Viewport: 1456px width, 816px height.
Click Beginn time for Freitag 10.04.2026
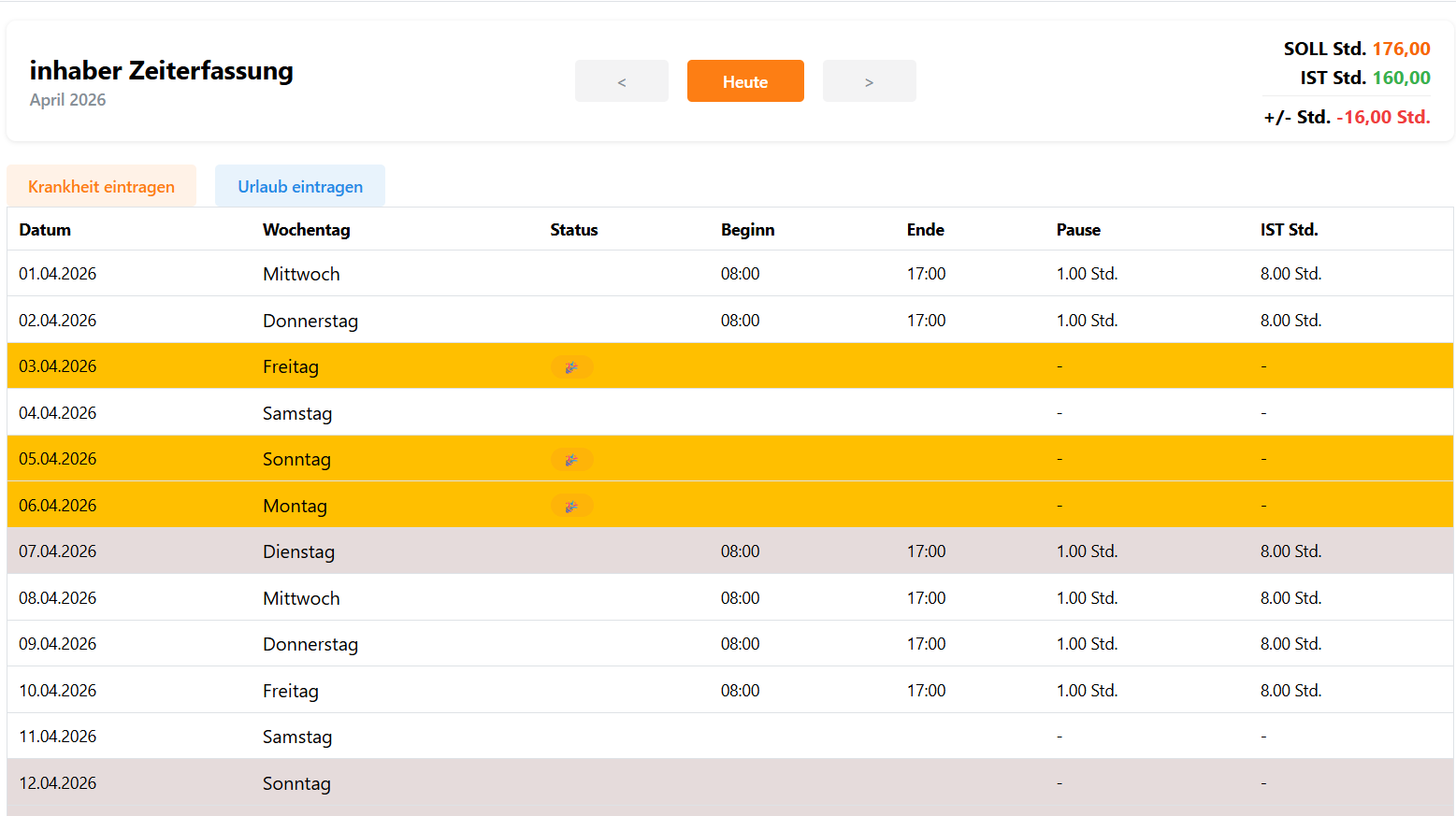click(x=740, y=691)
